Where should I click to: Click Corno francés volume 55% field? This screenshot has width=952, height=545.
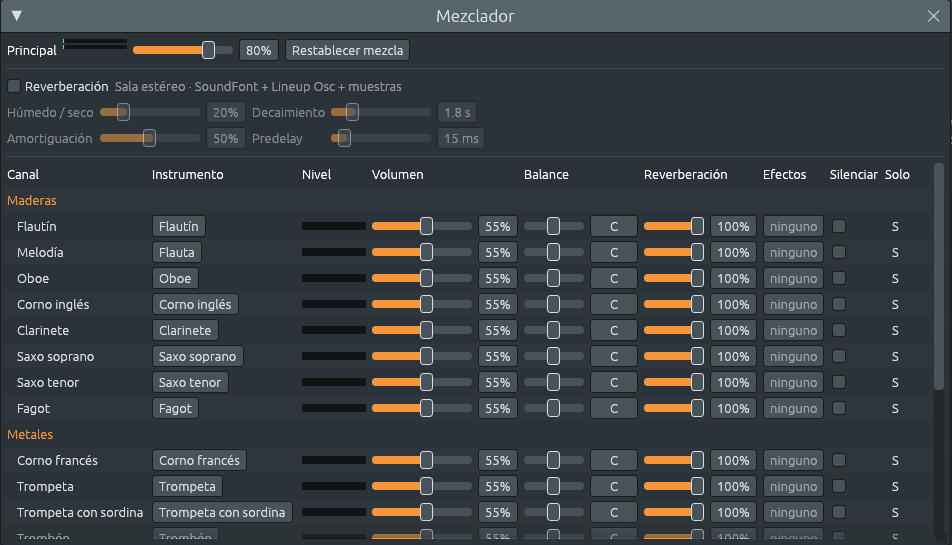(x=498, y=461)
